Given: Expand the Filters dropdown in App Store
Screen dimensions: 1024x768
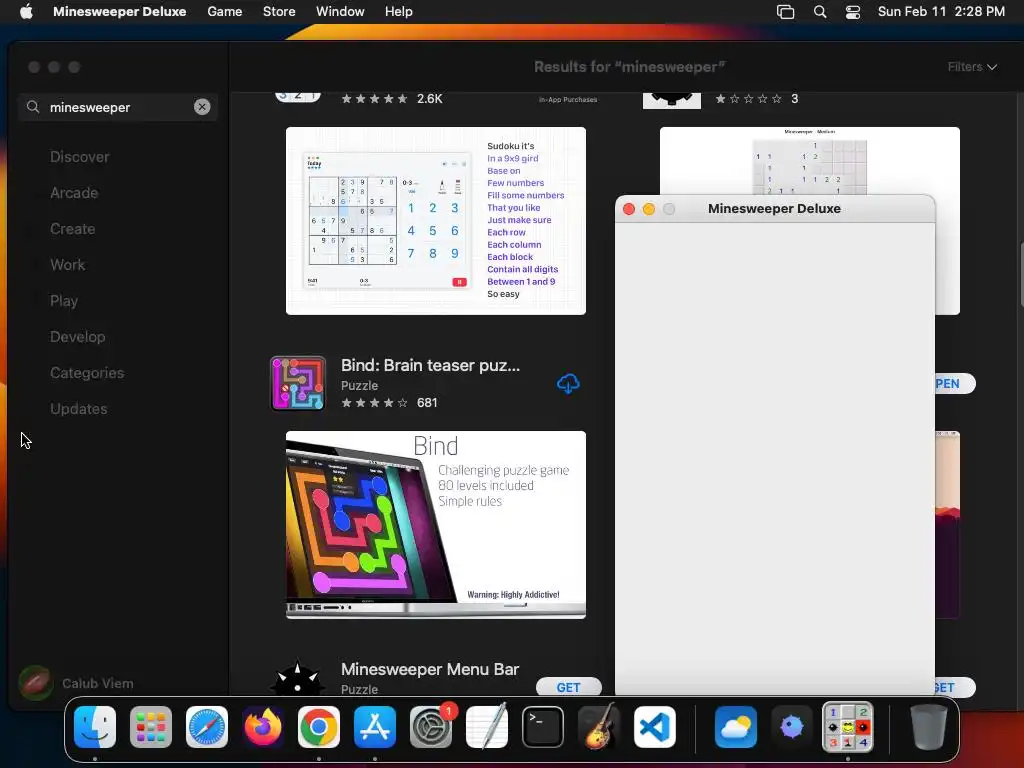Looking at the screenshot, I should [972, 67].
